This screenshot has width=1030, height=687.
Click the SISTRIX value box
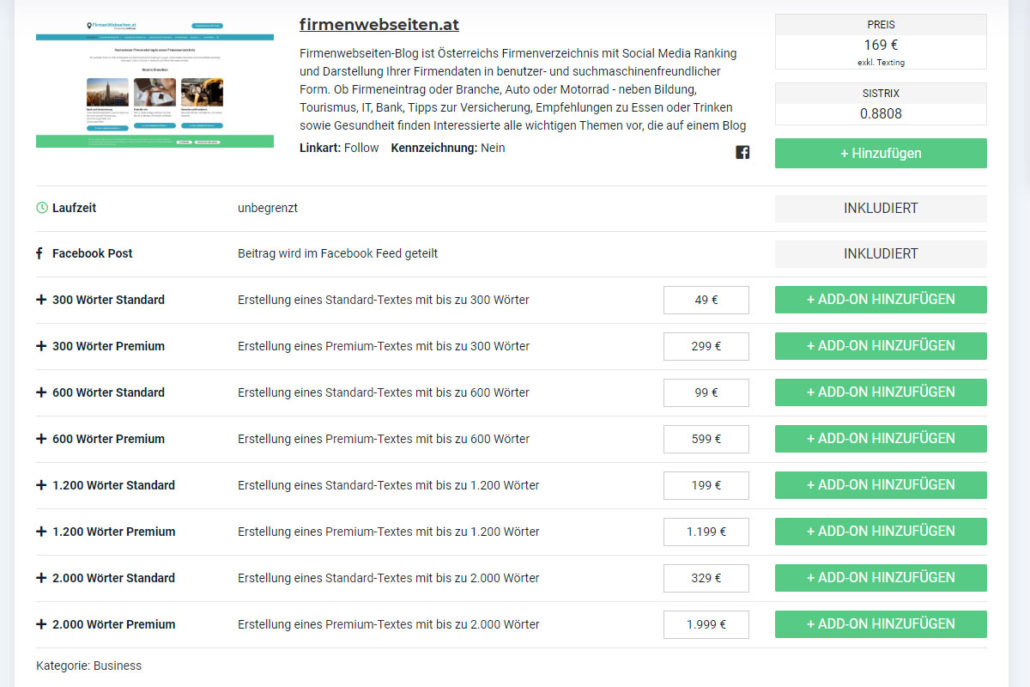[x=880, y=114]
